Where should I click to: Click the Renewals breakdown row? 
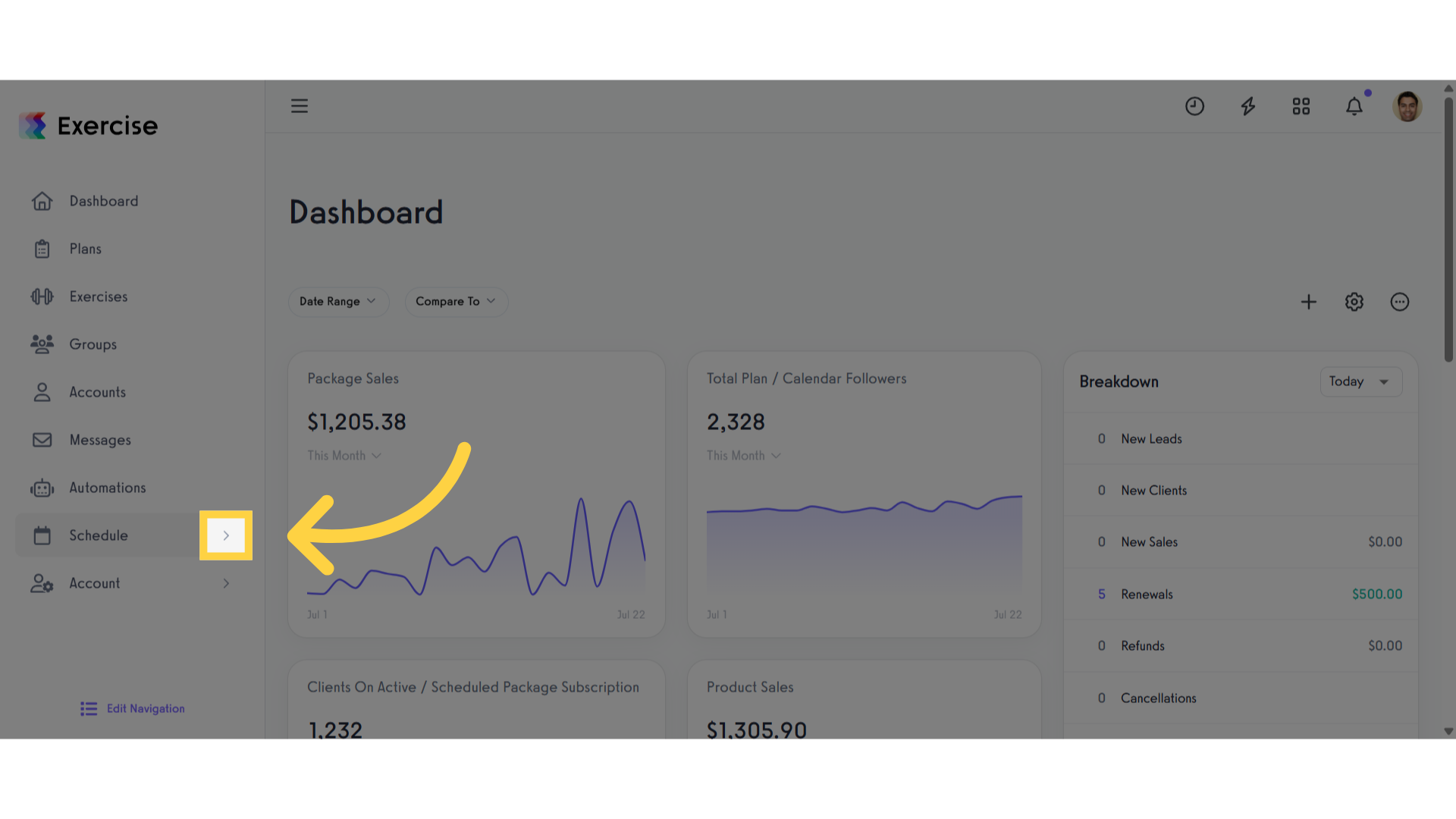[1241, 594]
